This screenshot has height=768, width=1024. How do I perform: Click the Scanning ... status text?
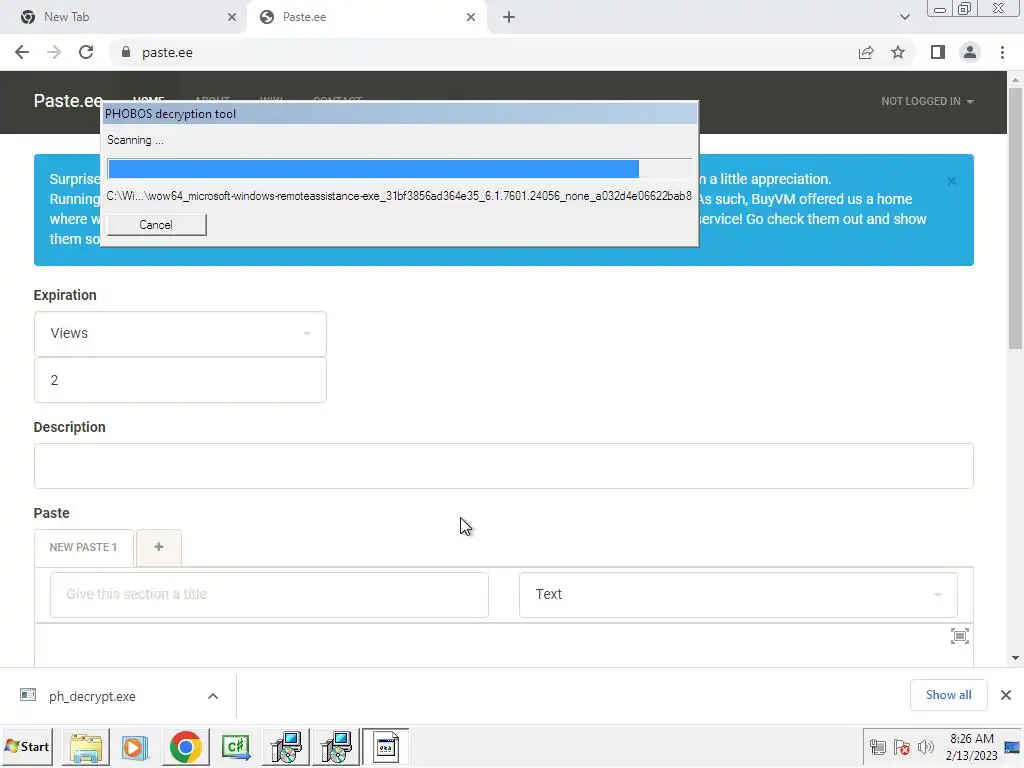tap(135, 140)
